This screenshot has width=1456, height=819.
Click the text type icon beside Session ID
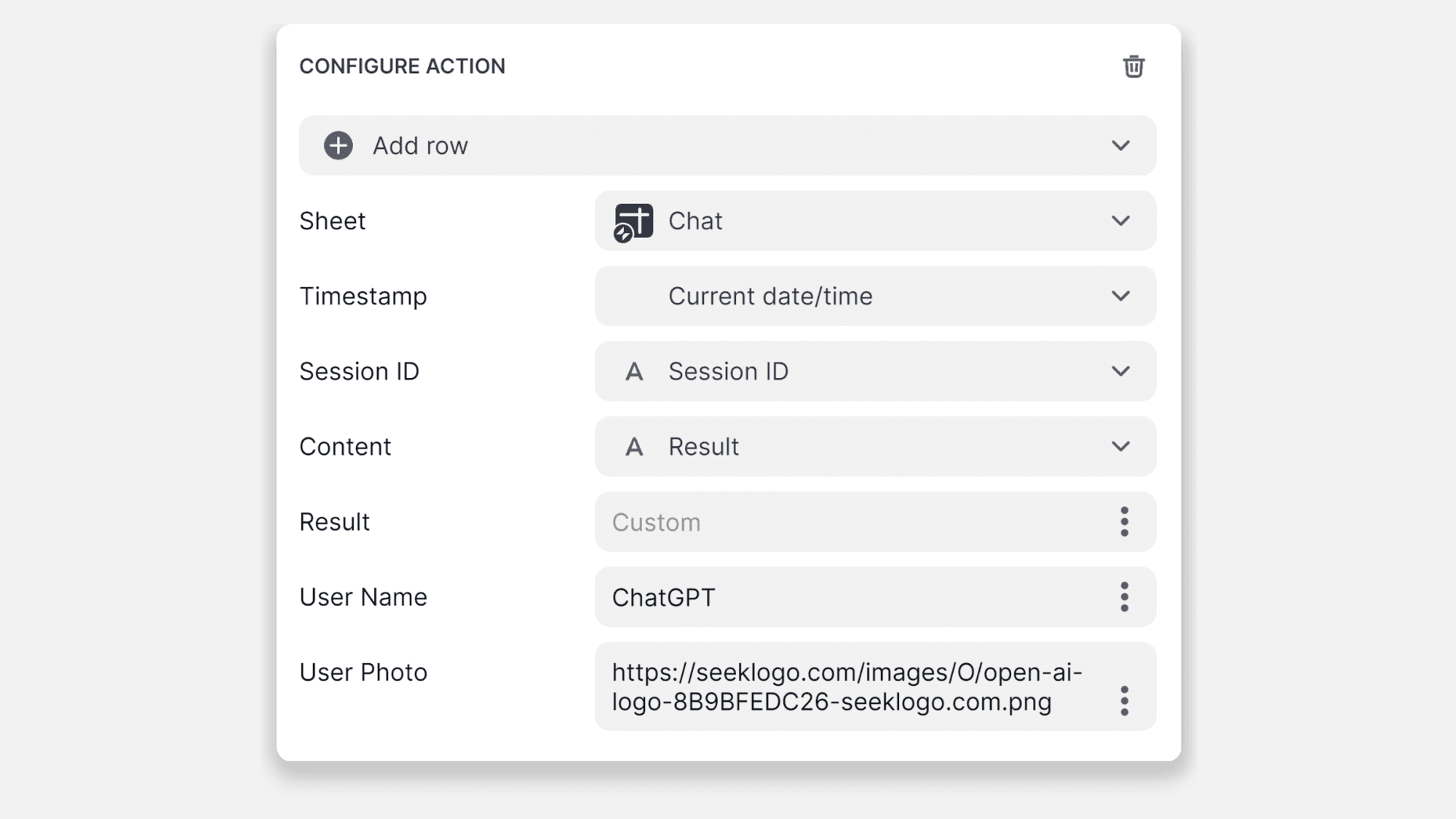coord(634,372)
